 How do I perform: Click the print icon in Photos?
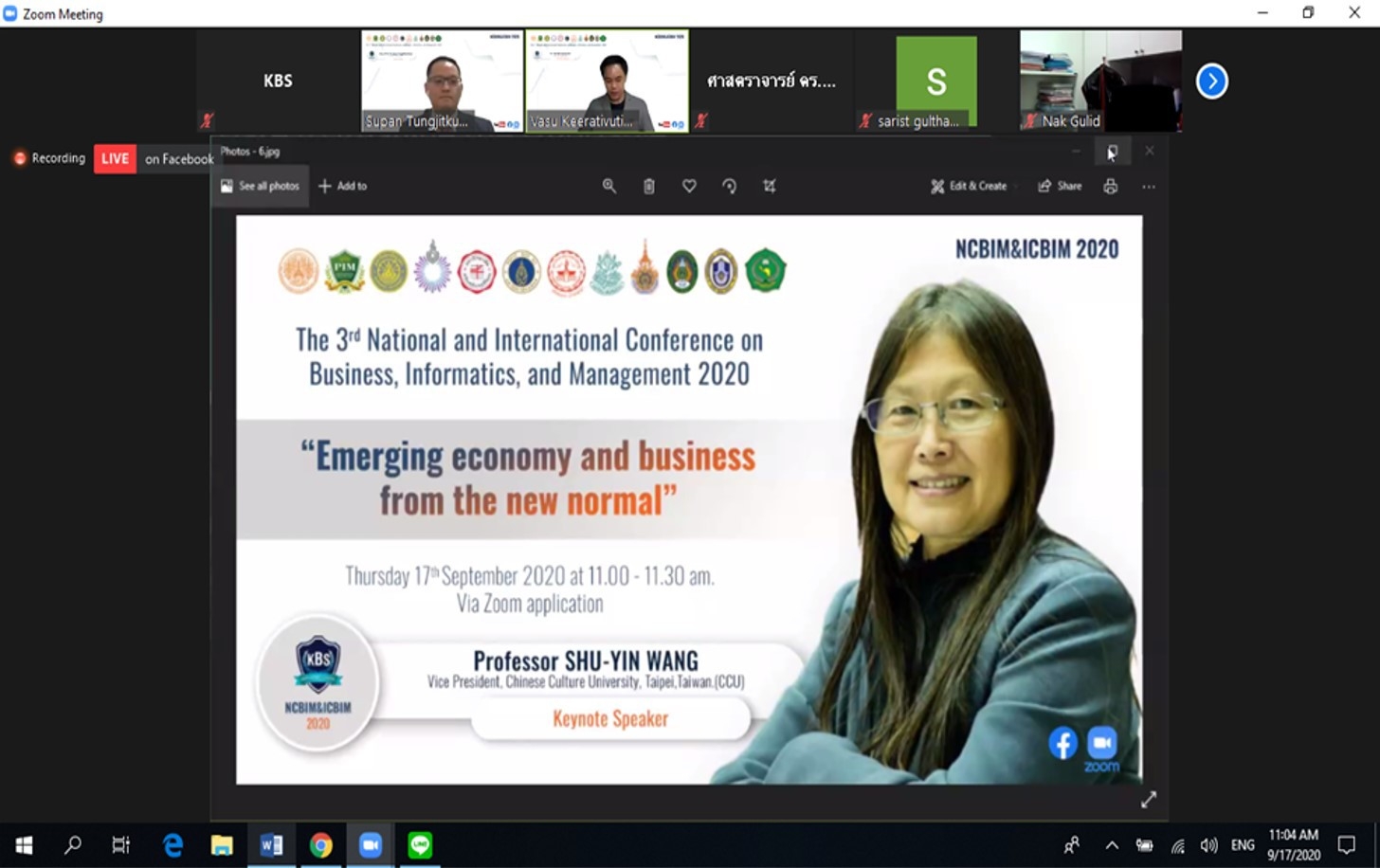click(1110, 187)
